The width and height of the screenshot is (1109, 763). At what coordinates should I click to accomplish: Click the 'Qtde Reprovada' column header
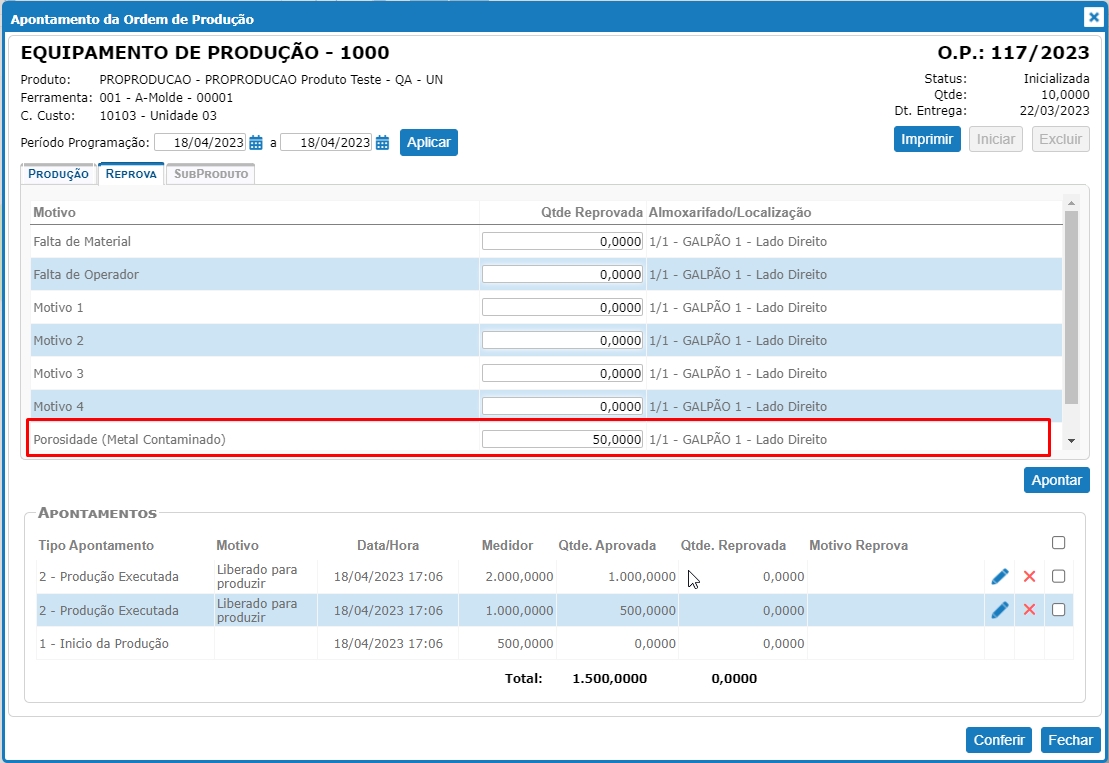coord(592,212)
